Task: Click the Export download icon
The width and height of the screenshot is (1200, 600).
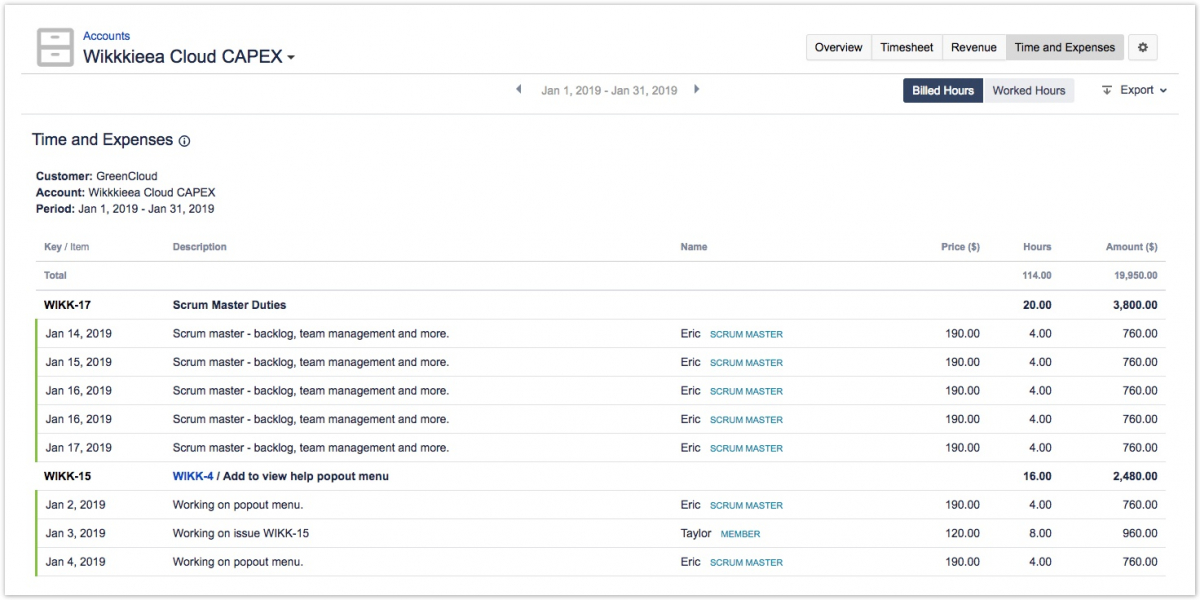Action: coord(1107,90)
